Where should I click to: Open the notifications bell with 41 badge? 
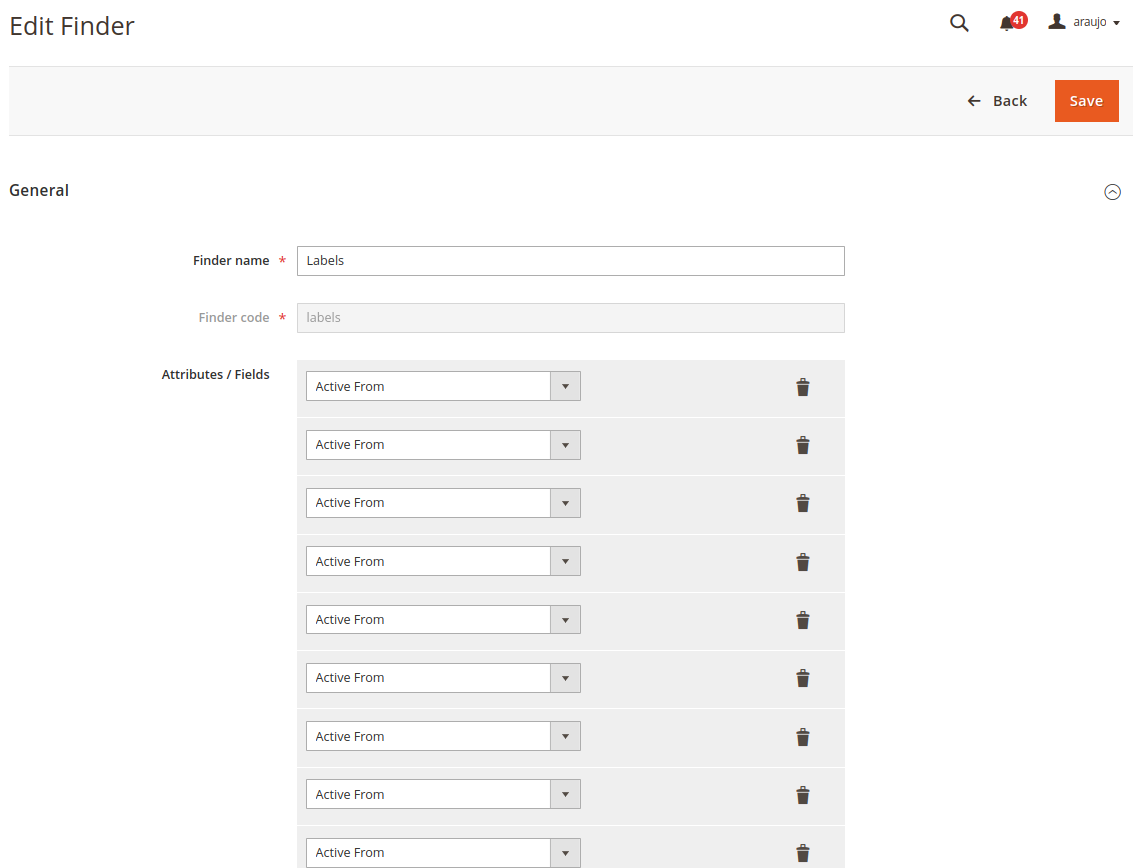click(x=1012, y=22)
